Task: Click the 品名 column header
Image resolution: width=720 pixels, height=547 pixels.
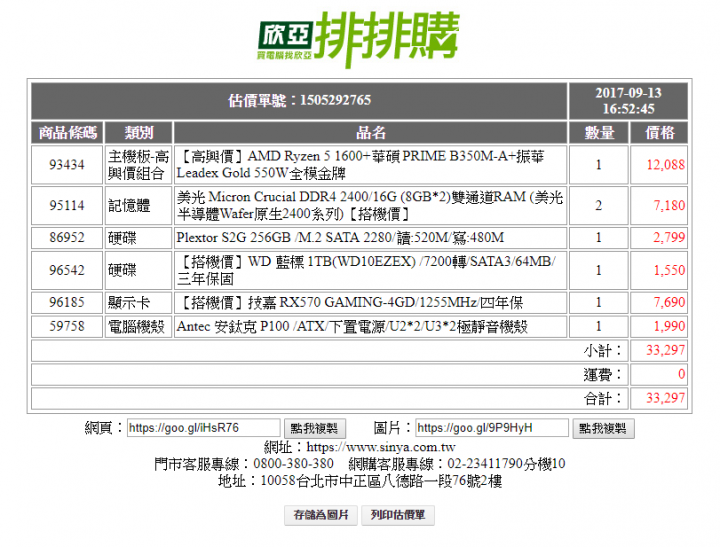Action: click(371, 133)
